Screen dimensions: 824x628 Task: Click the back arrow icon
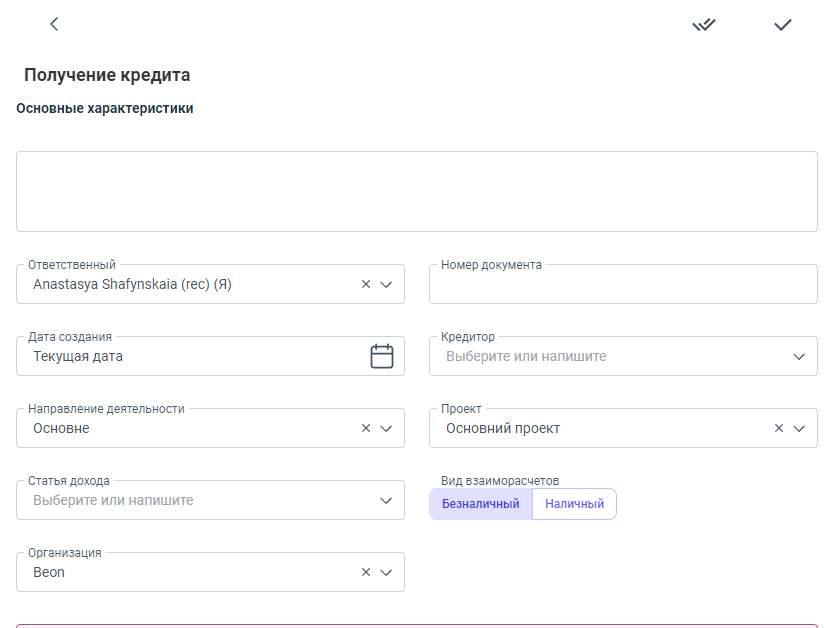54,24
